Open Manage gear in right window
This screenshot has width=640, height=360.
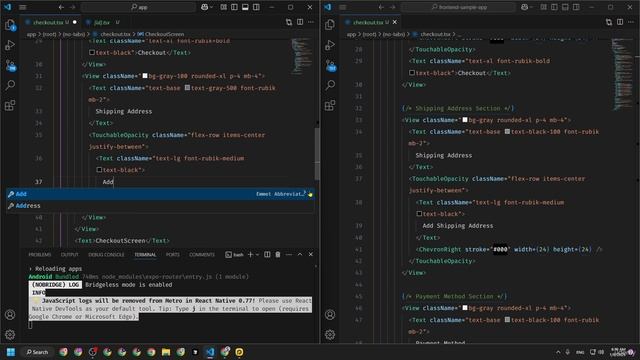(x=330, y=335)
